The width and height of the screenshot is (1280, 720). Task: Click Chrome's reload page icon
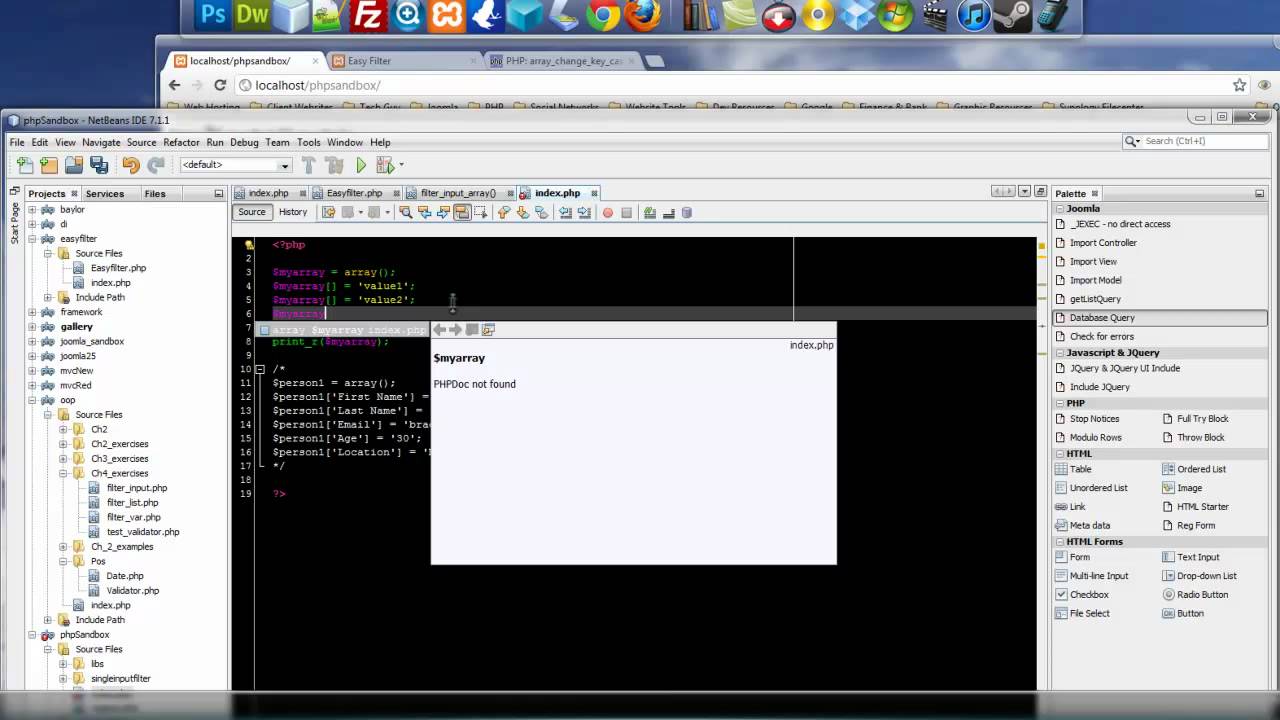pyautogui.click(x=219, y=86)
